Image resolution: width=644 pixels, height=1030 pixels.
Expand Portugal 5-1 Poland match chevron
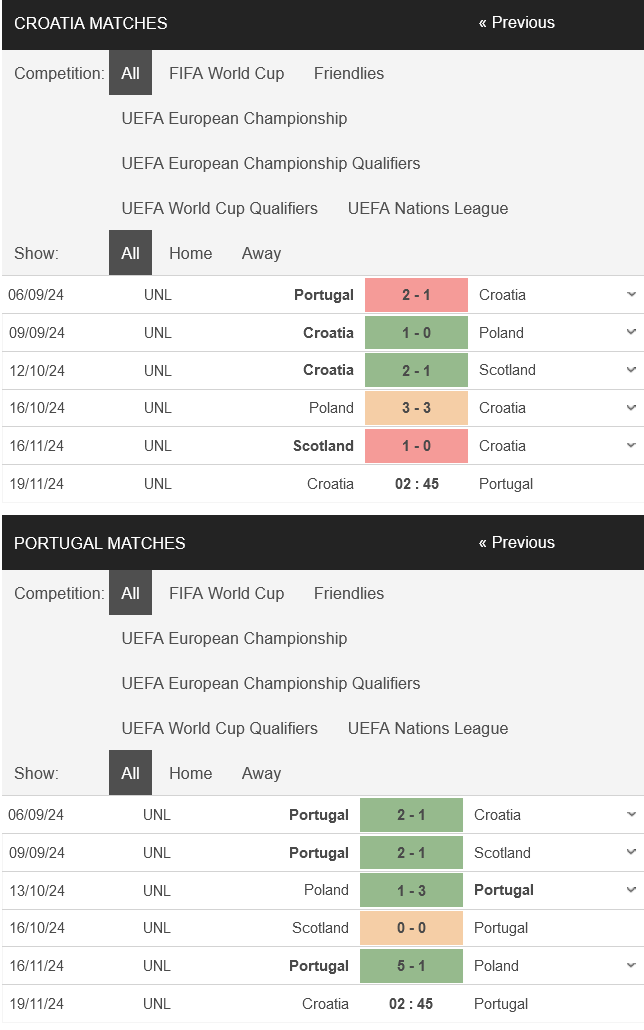tap(631, 966)
